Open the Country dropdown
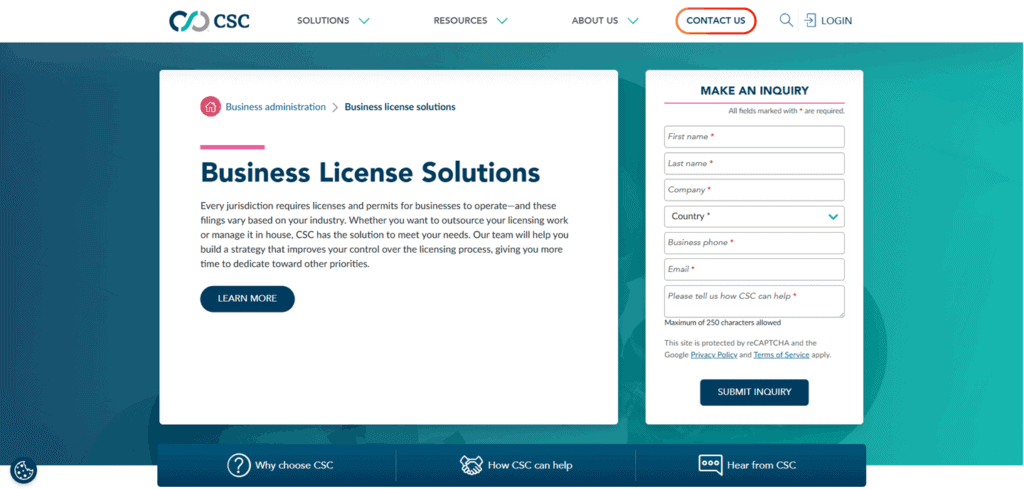Viewport: 1024px width, 489px height. pyautogui.click(x=754, y=216)
